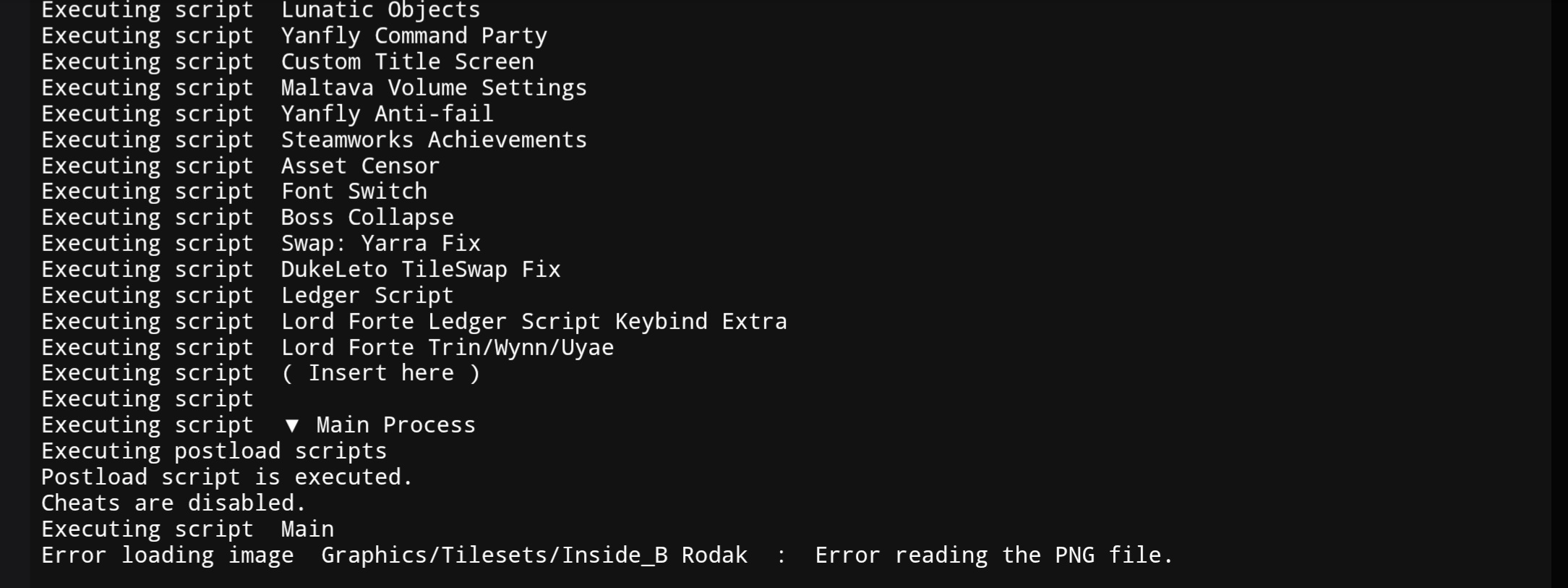Click the "Yanfly Command Party" text
This screenshot has height=588, width=1568.
coord(414,36)
